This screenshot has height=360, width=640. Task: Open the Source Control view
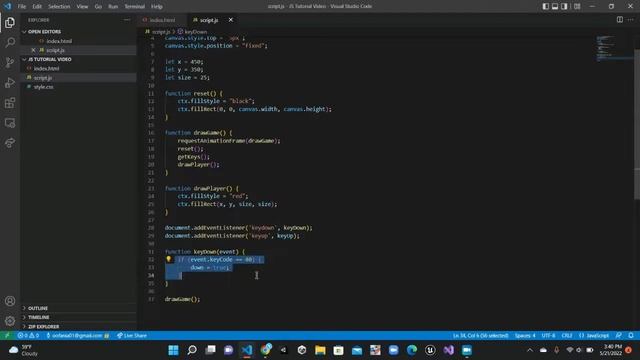(x=10, y=62)
